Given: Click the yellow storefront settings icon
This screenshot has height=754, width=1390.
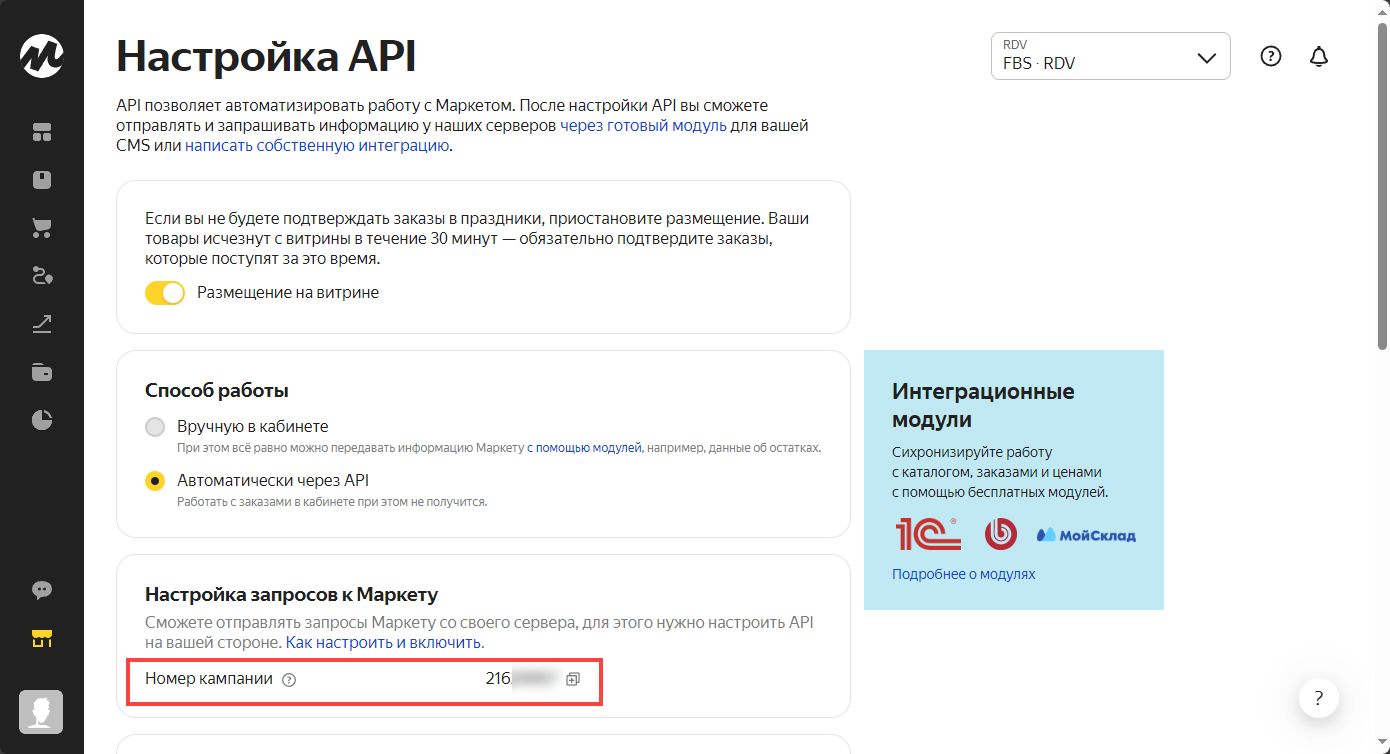Looking at the screenshot, I should (42, 638).
